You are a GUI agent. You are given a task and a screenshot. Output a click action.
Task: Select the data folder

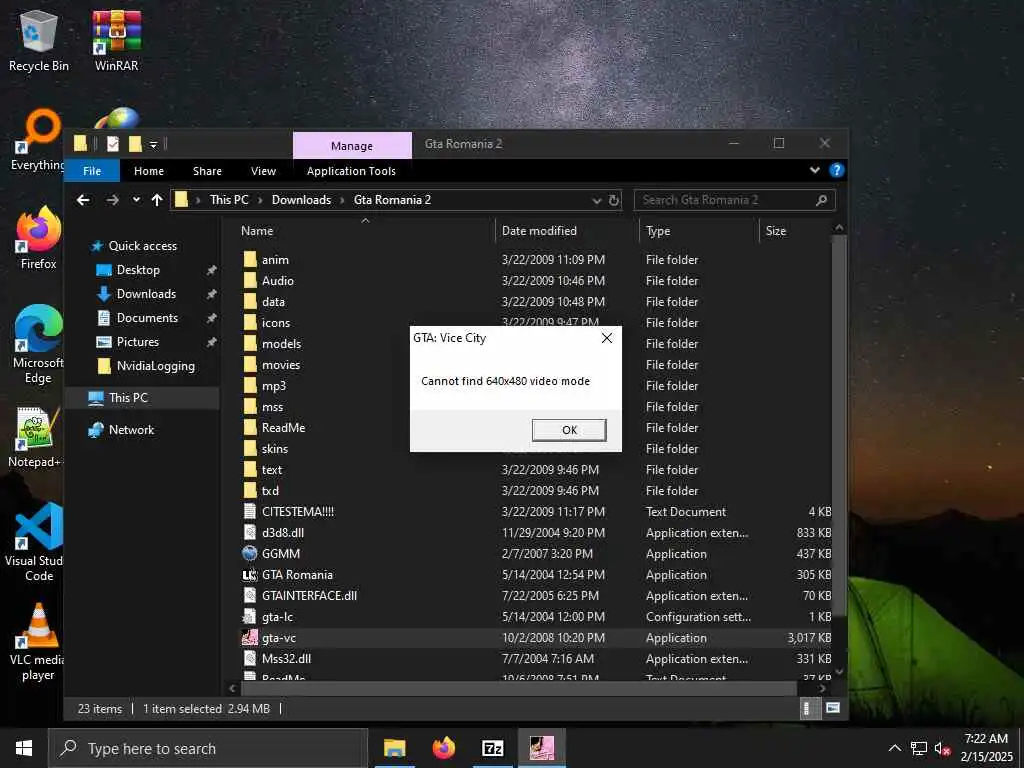click(x=273, y=302)
